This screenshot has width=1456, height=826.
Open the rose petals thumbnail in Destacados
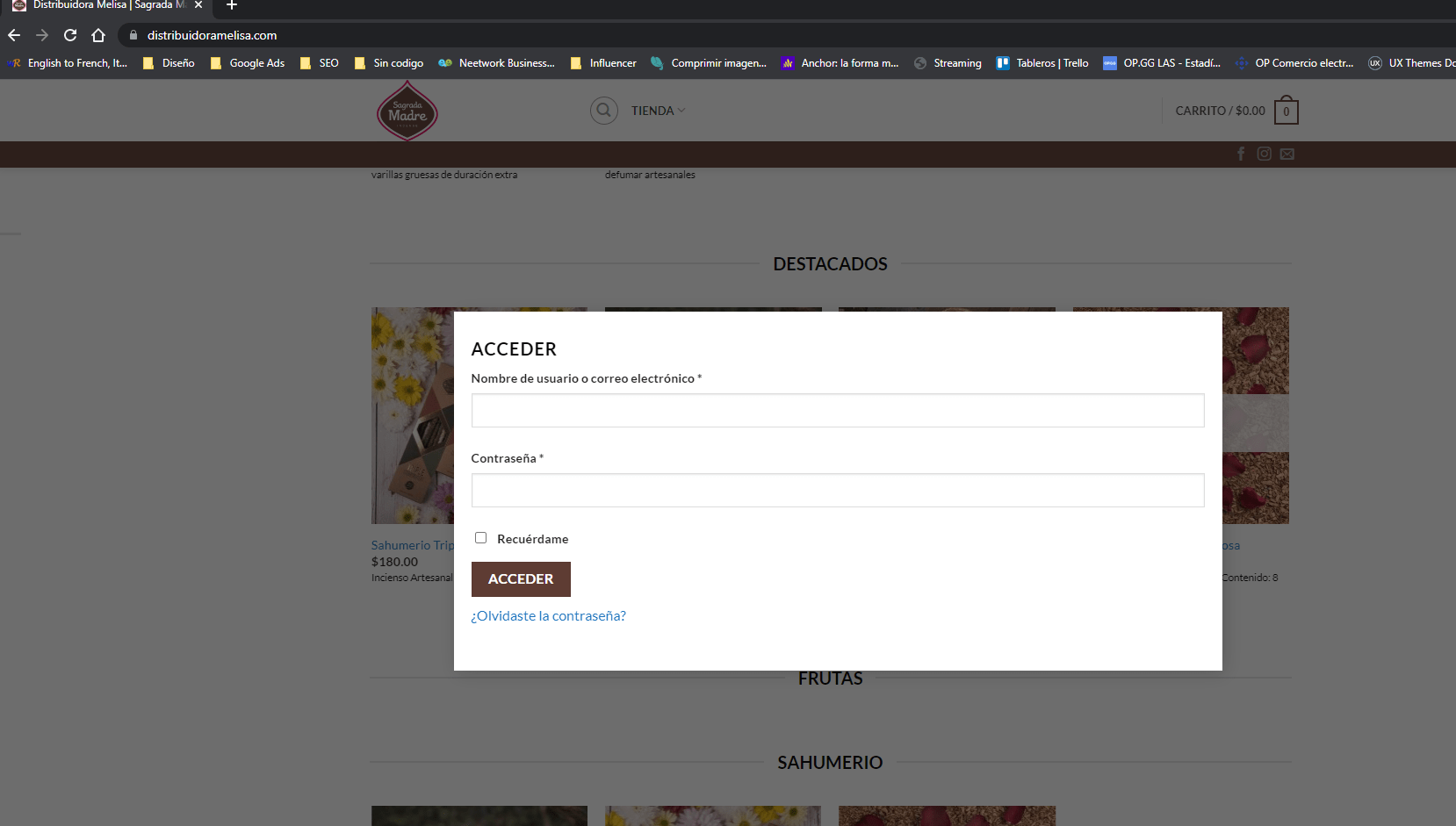point(1256,415)
